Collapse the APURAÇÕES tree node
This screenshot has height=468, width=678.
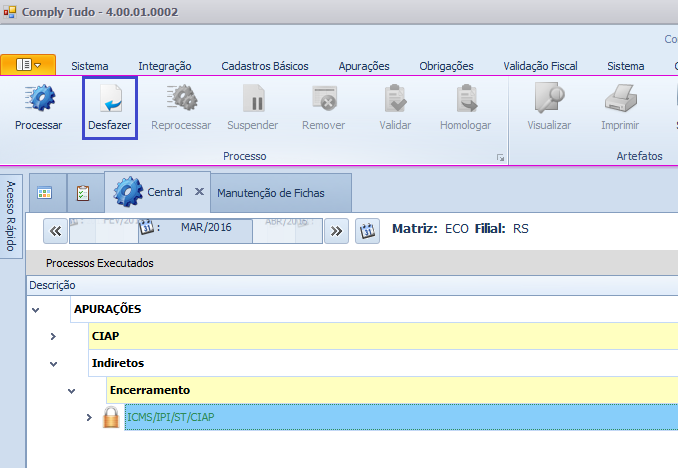point(37,309)
